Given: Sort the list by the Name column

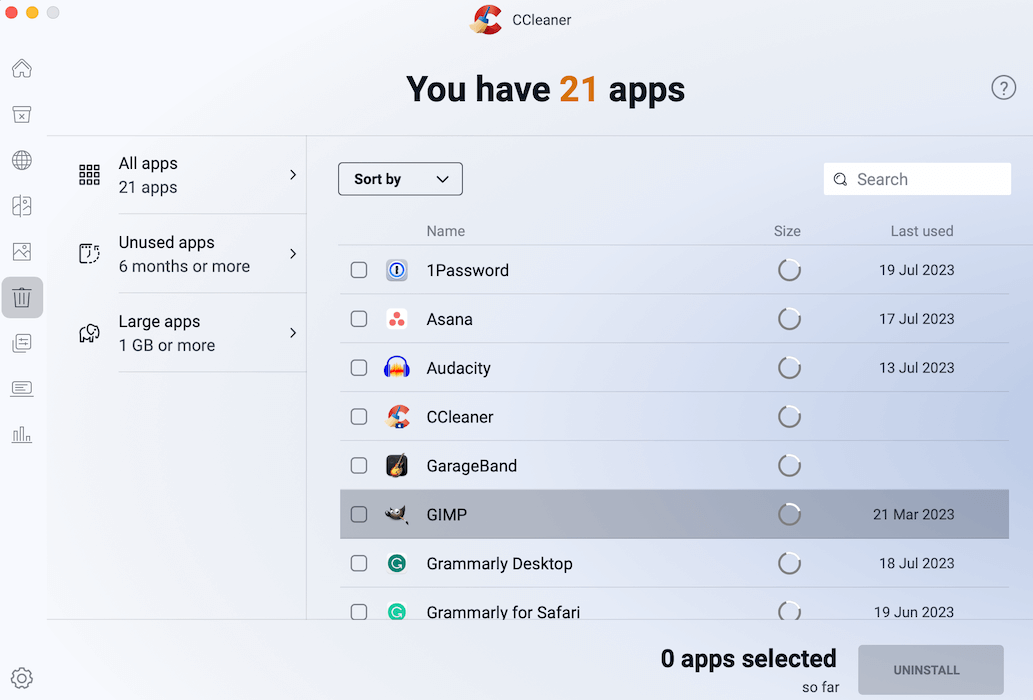Looking at the screenshot, I should pyautogui.click(x=445, y=231).
